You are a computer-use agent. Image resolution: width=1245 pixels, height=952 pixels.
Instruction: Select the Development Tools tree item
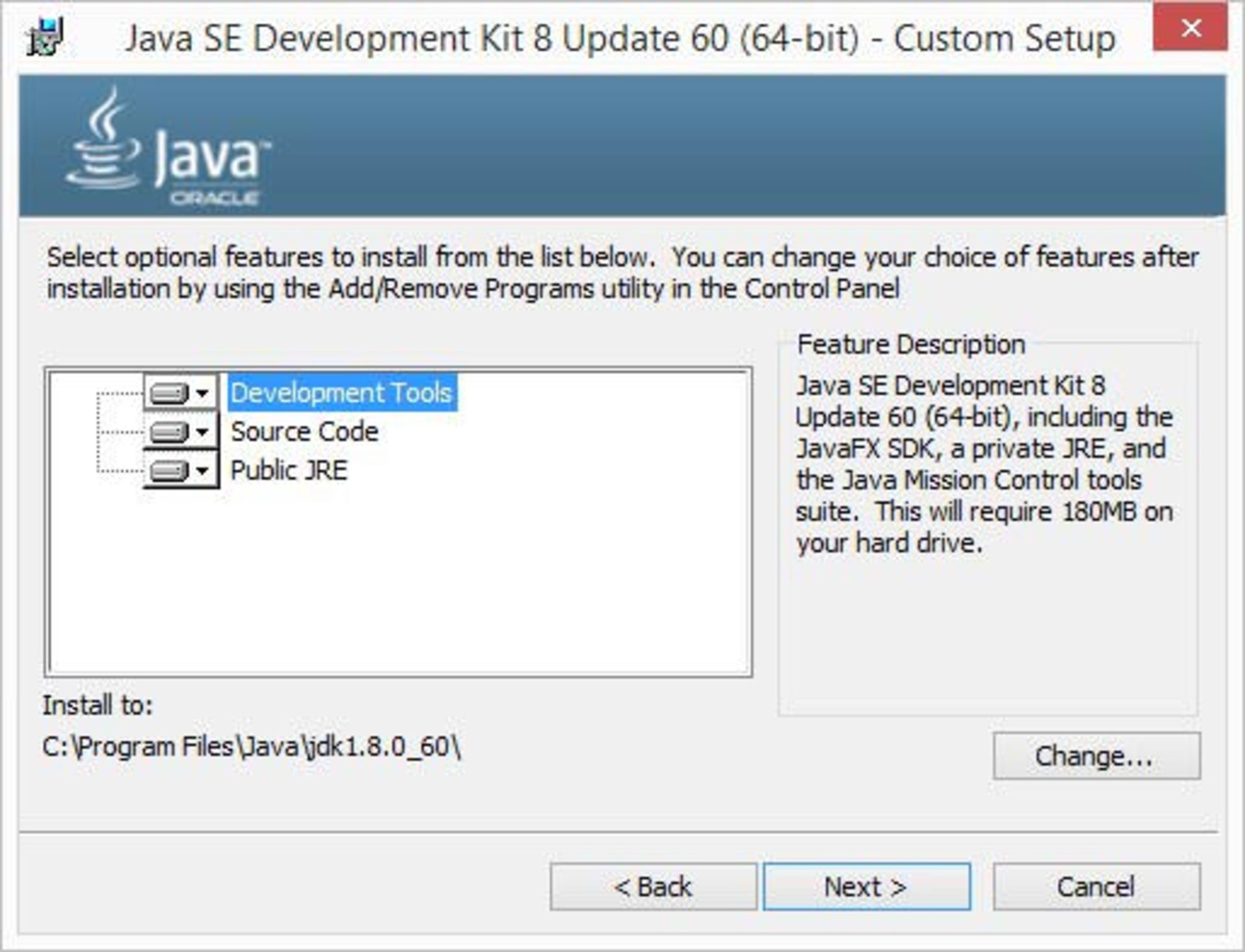click(x=342, y=392)
